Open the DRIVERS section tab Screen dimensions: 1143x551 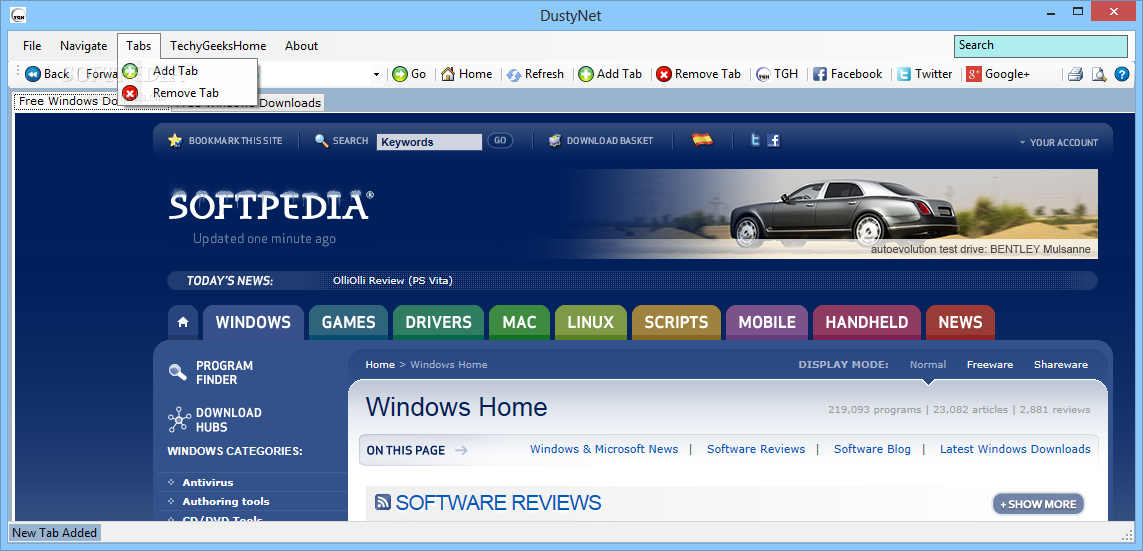click(x=438, y=322)
